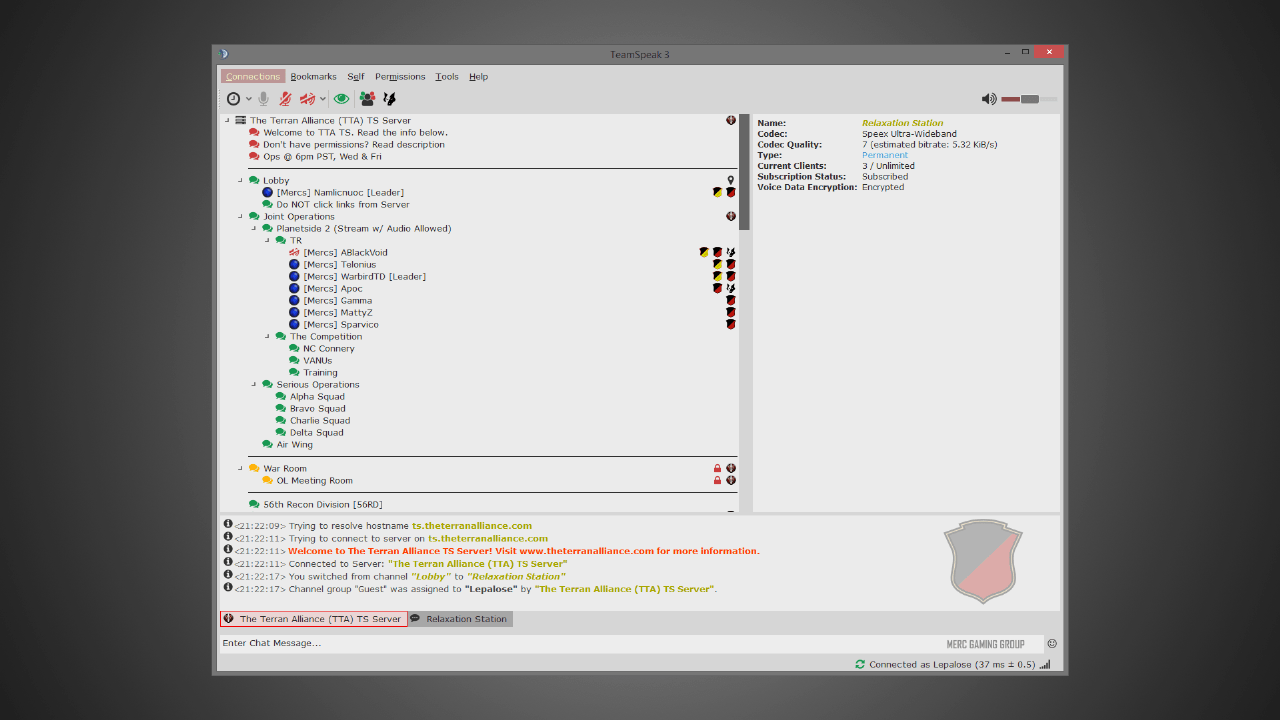Collapse the Serious Operations channel
This screenshot has height=720, width=1280.
254,384
